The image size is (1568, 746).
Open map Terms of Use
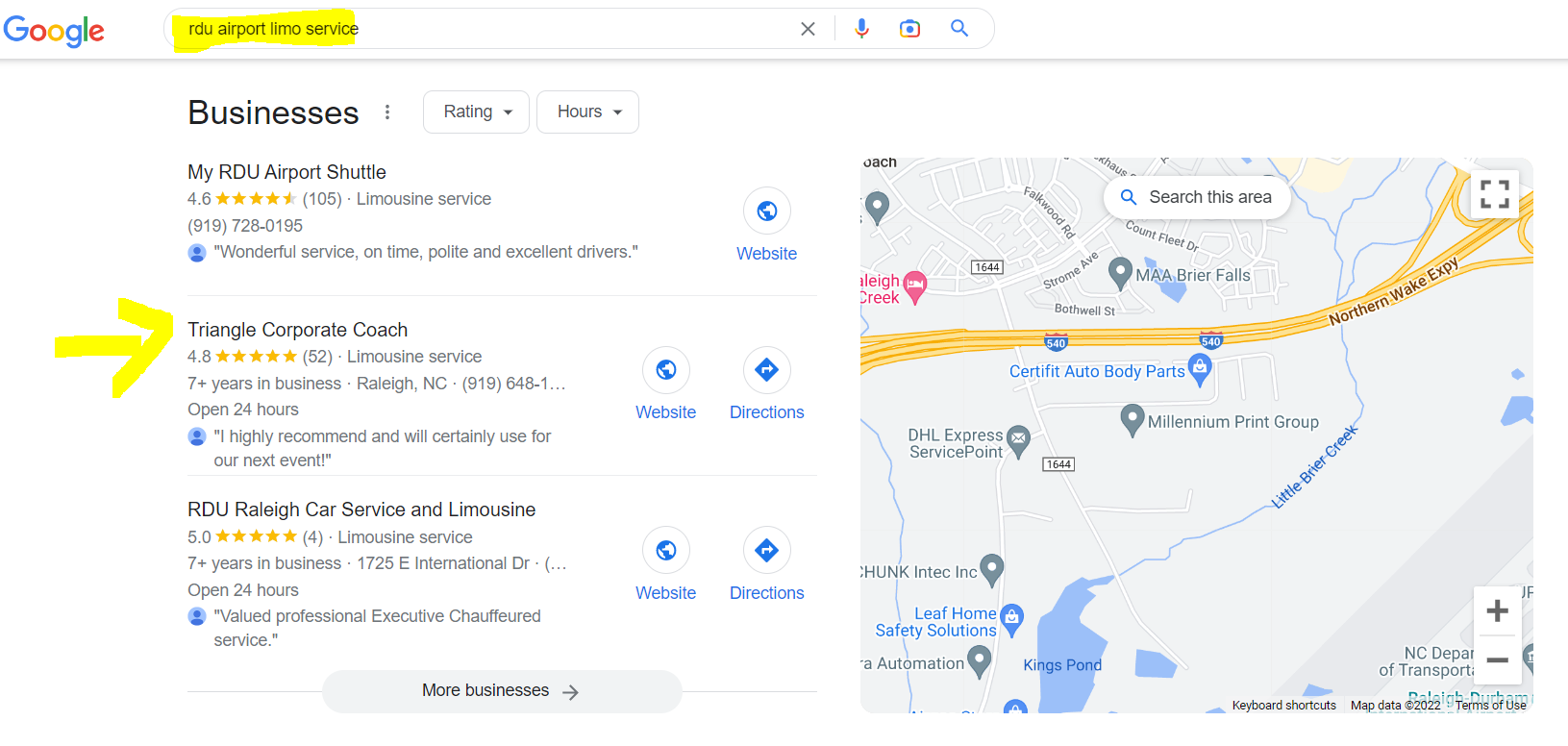1490,706
